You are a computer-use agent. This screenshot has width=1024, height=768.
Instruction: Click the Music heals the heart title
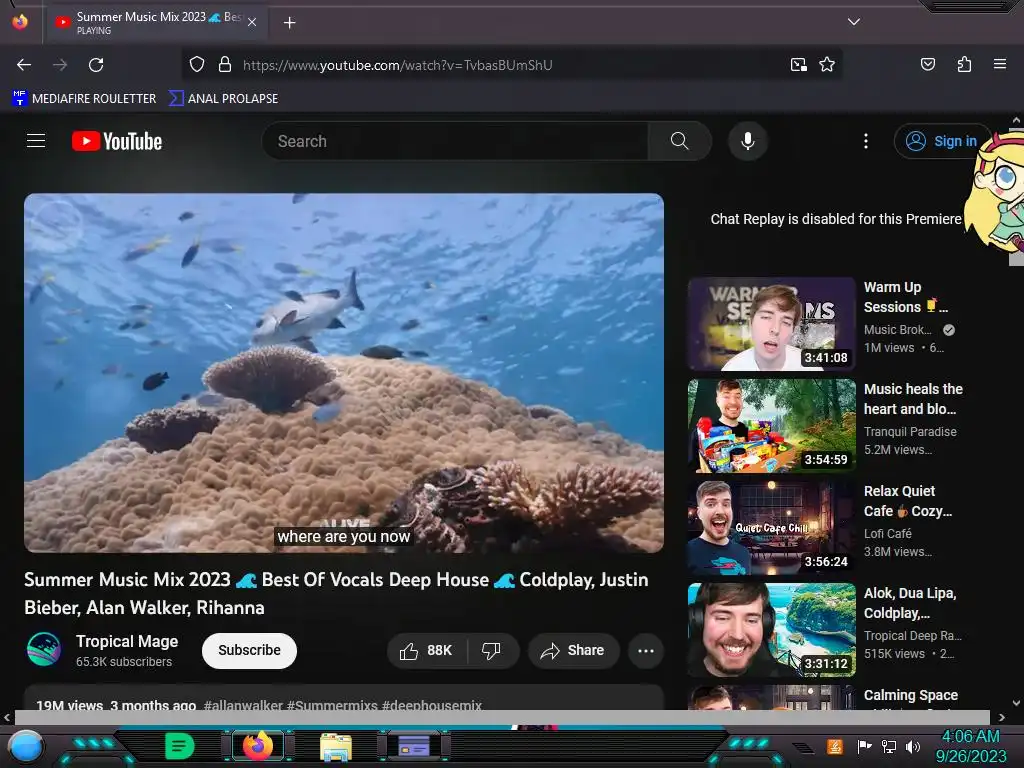(913, 398)
